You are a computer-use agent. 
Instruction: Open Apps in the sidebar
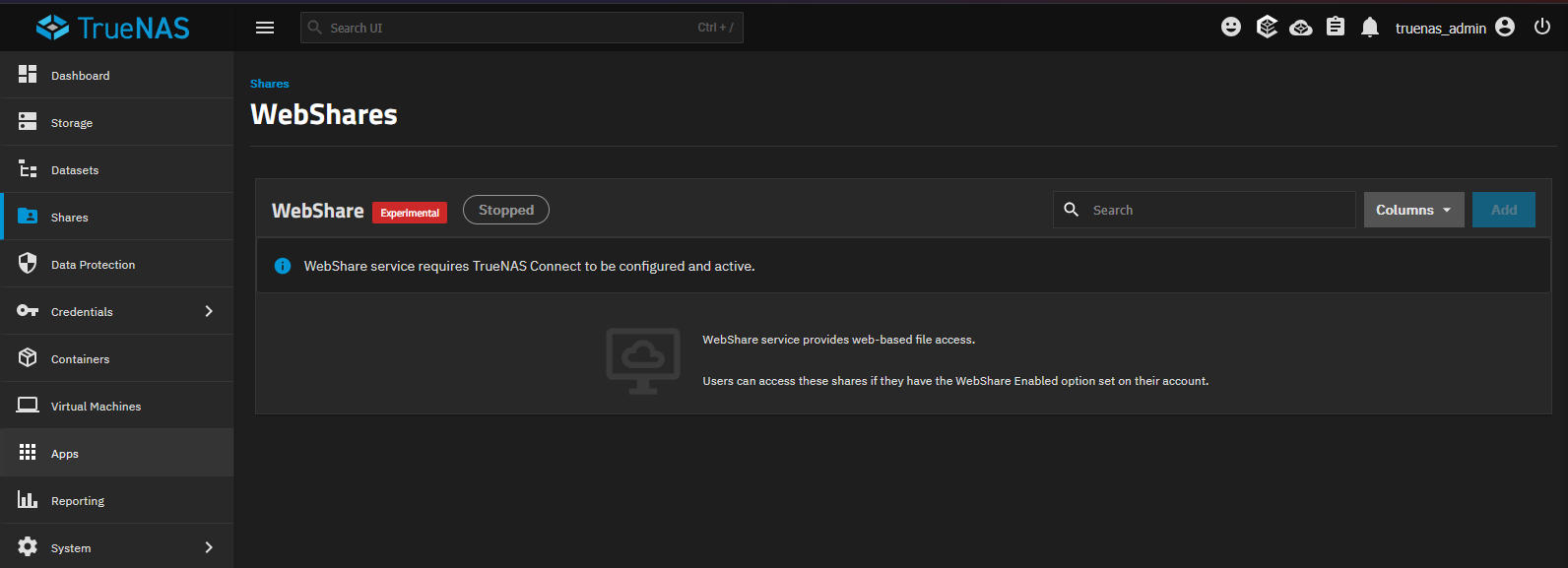pyautogui.click(x=117, y=453)
